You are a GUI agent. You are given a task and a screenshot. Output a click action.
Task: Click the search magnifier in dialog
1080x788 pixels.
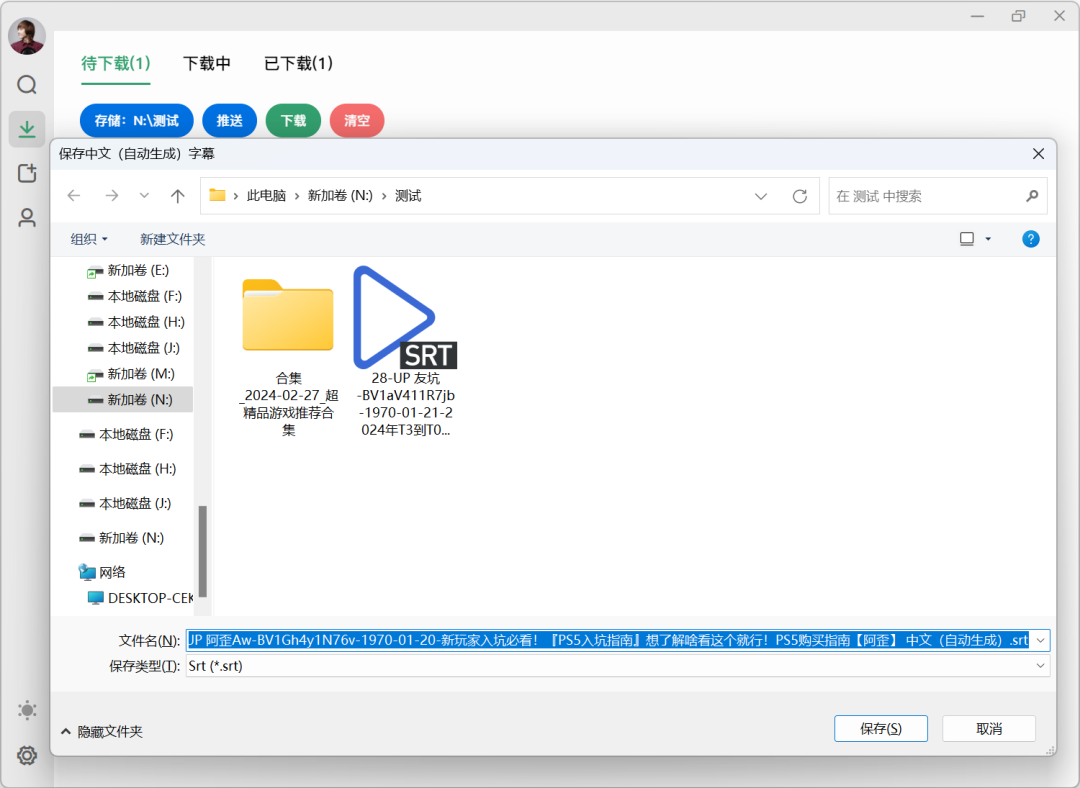tap(1032, 196)
